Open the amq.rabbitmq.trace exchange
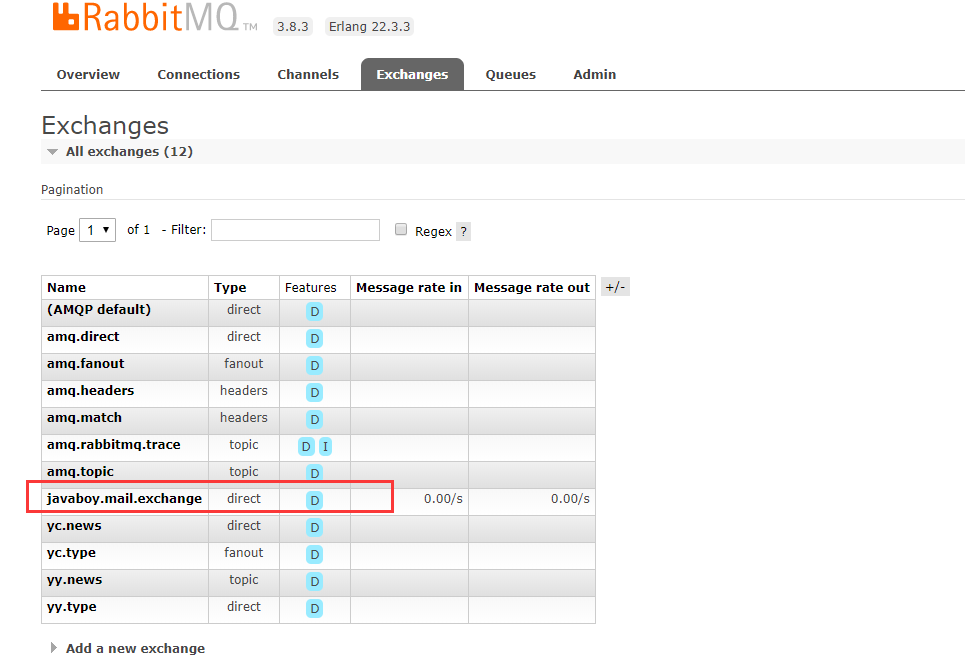 [114, 445]
